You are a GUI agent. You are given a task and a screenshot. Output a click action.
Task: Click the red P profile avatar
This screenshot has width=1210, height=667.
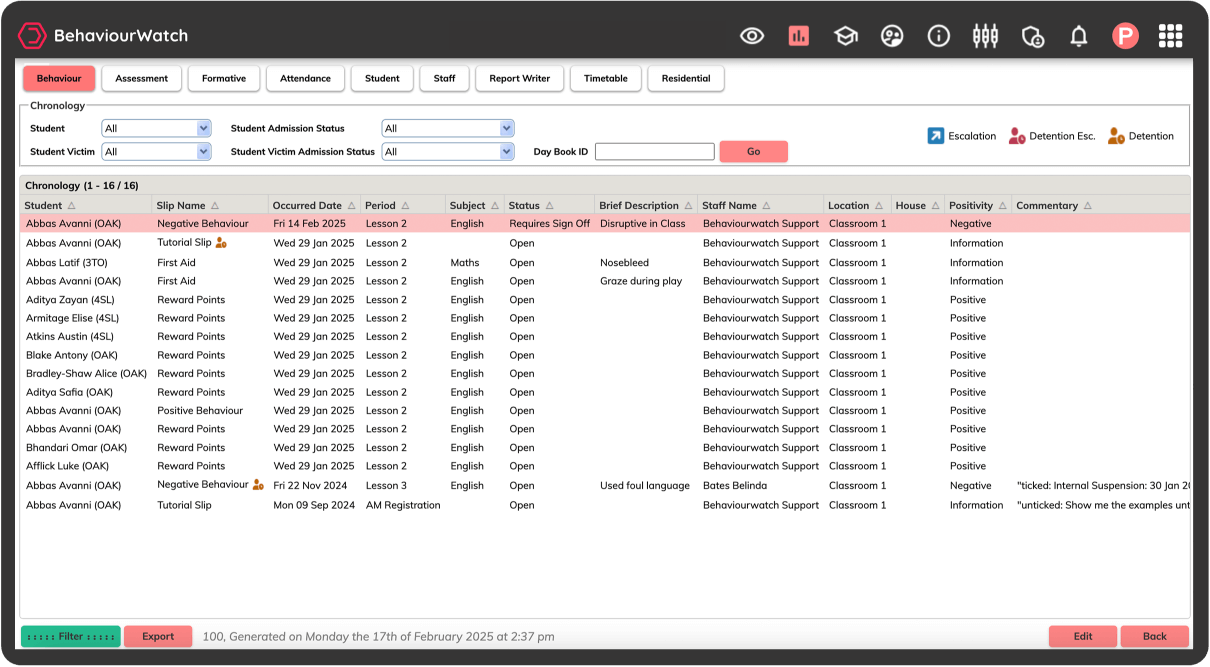tap(1125, 36)
